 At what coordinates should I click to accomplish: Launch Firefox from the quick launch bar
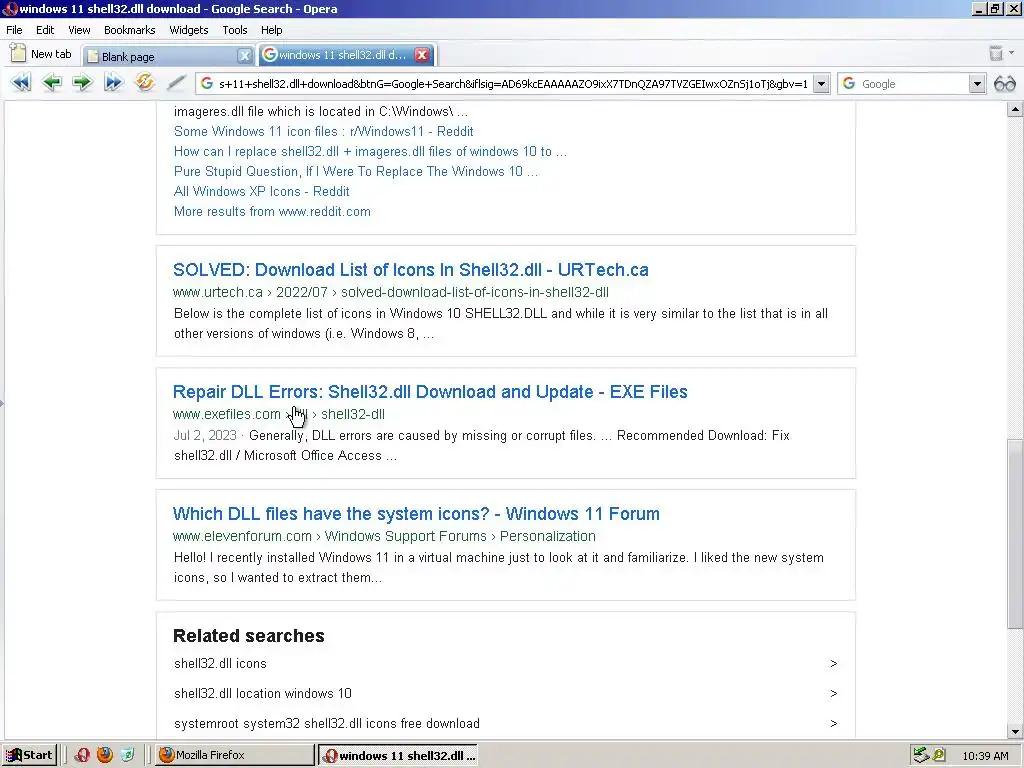click(104, 755)
